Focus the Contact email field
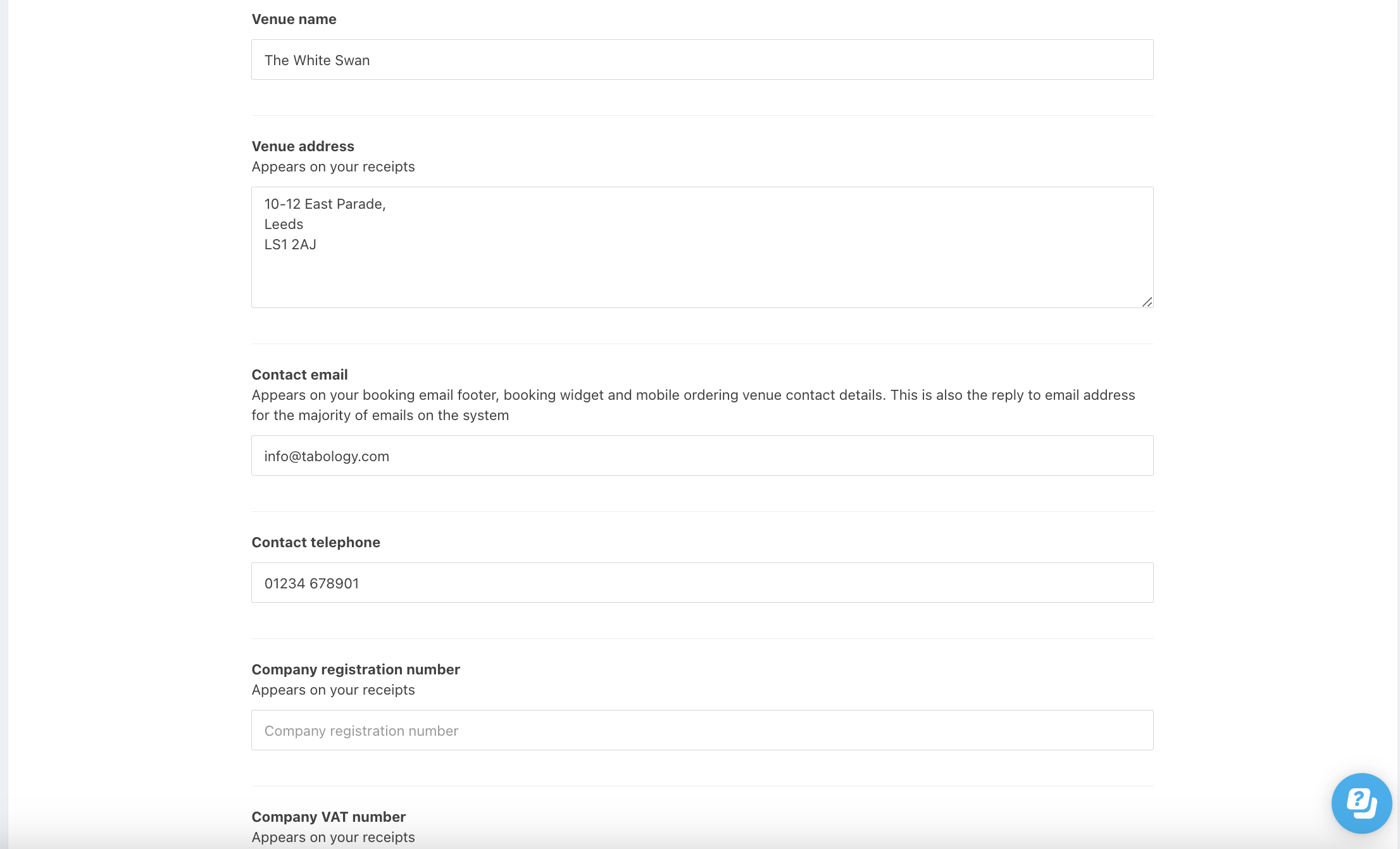 coord(703,455)
